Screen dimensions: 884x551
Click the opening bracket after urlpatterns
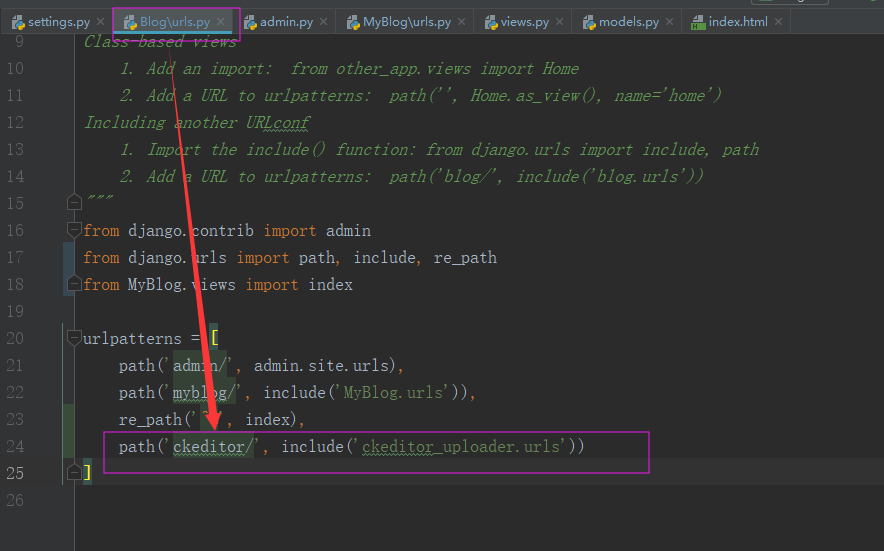[x=214, y=338]
